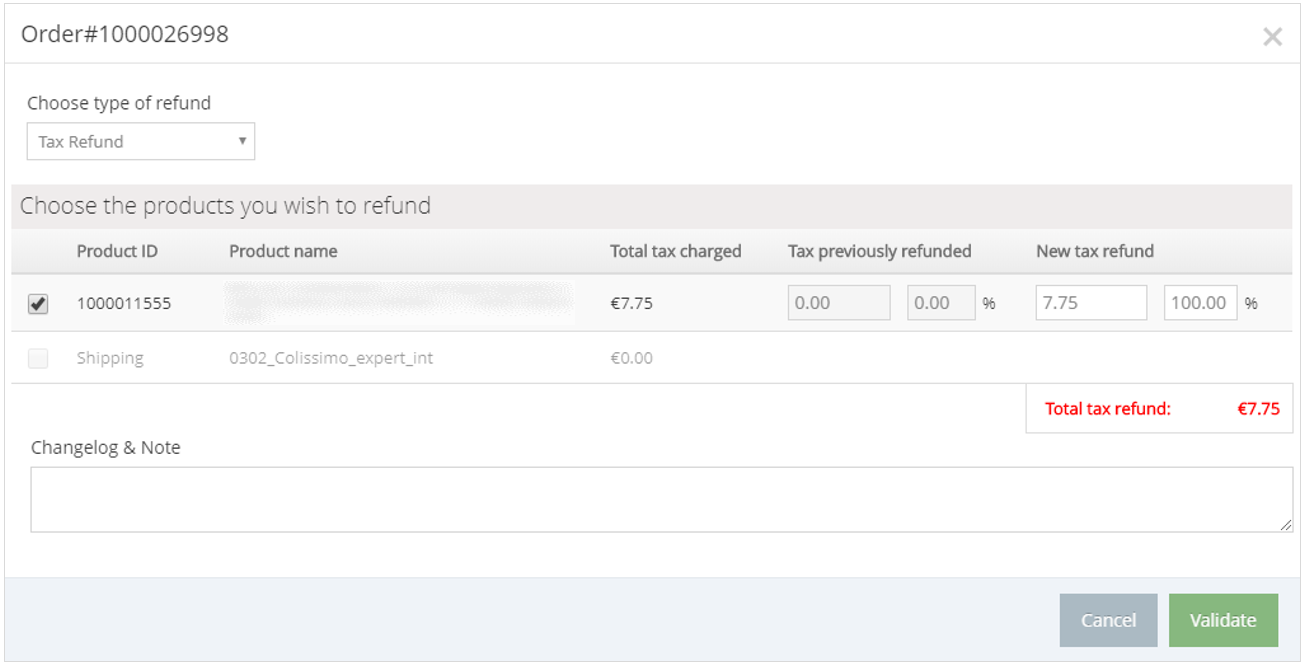Uncheck the product 1000011555 checkbox
Image resolution: width=1305 pixels, height=668 pixels.
(38, 304)
